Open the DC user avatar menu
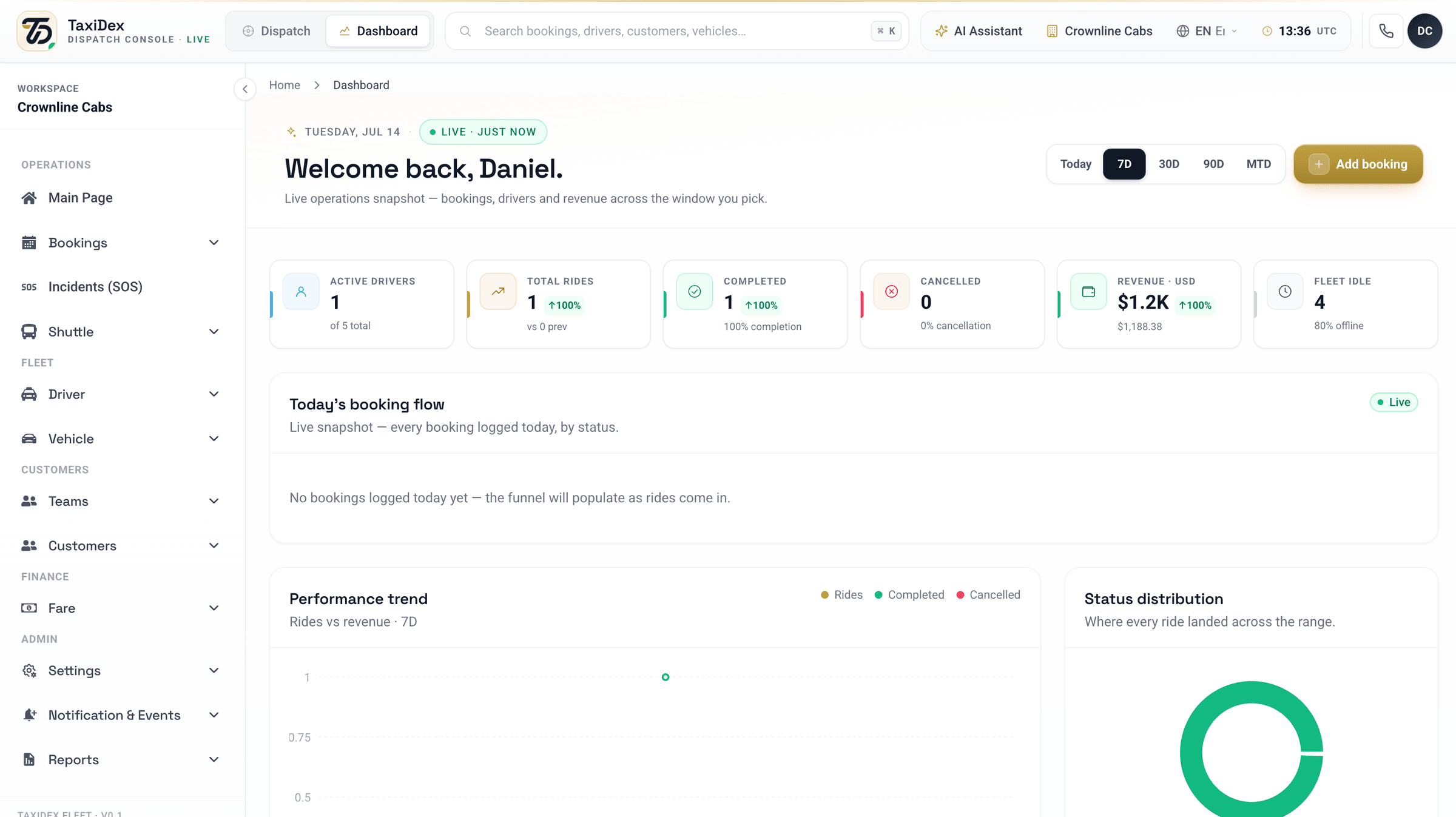Image resolution: width=1456 pixels, height=817 pixels. [1424, 31]
